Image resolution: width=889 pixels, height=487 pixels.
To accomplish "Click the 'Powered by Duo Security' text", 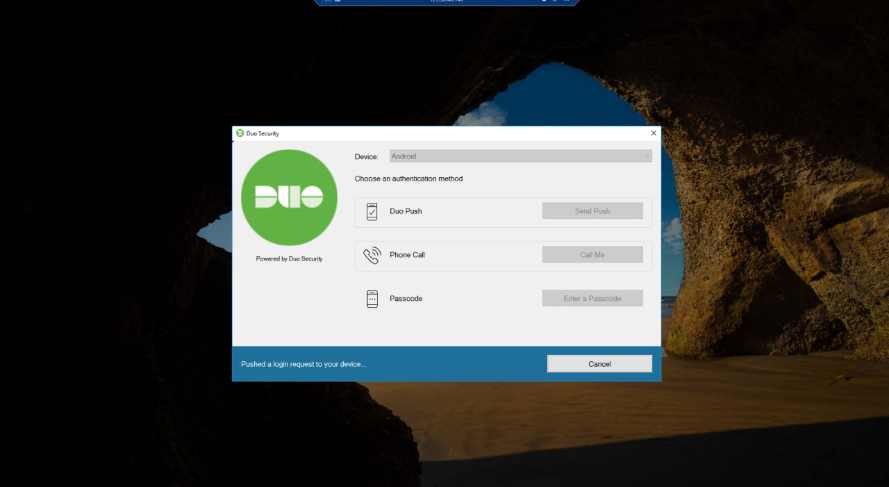I will 289,259.
